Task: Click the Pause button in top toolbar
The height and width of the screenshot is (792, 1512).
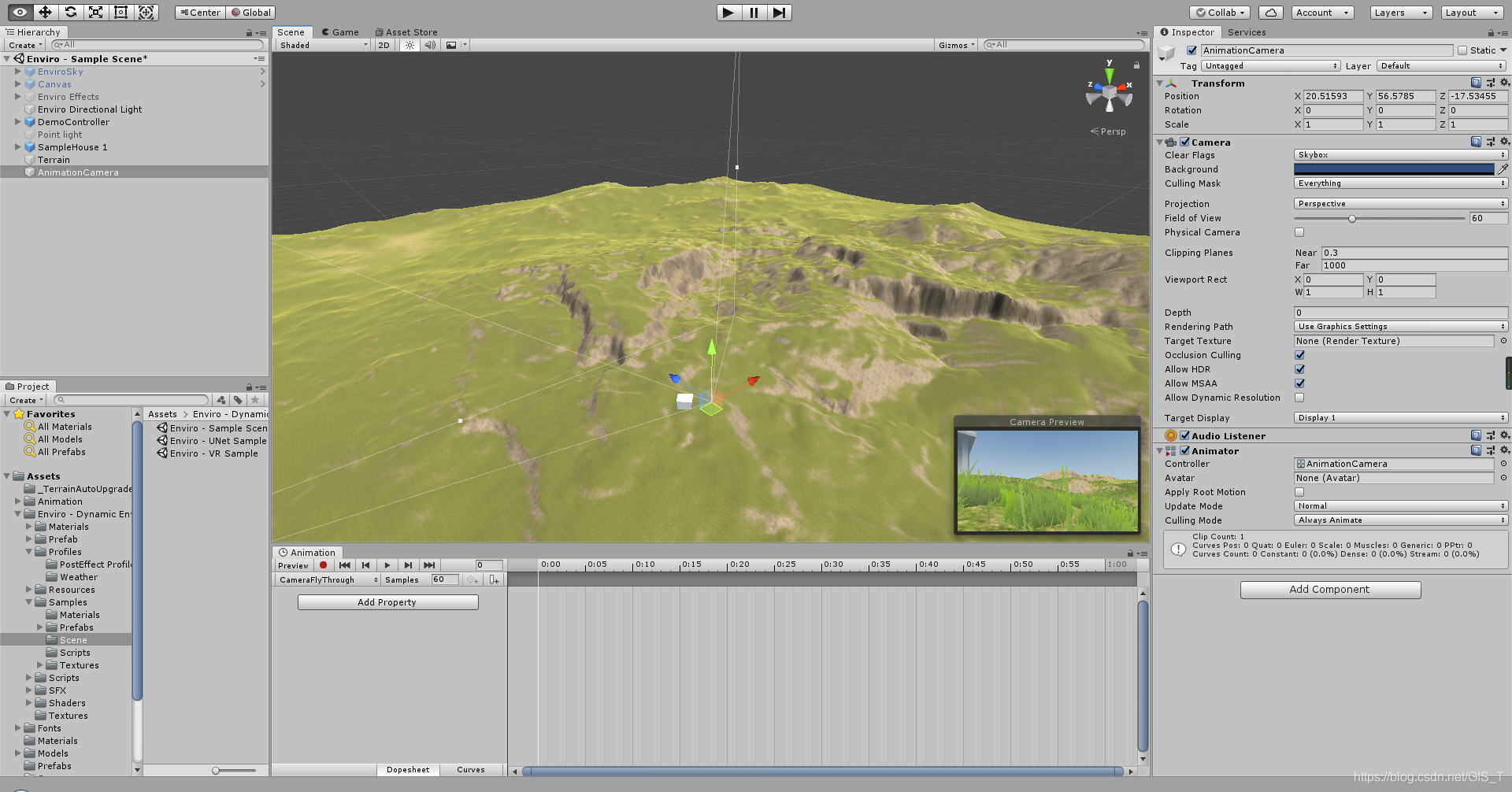Action: (754, 12)
